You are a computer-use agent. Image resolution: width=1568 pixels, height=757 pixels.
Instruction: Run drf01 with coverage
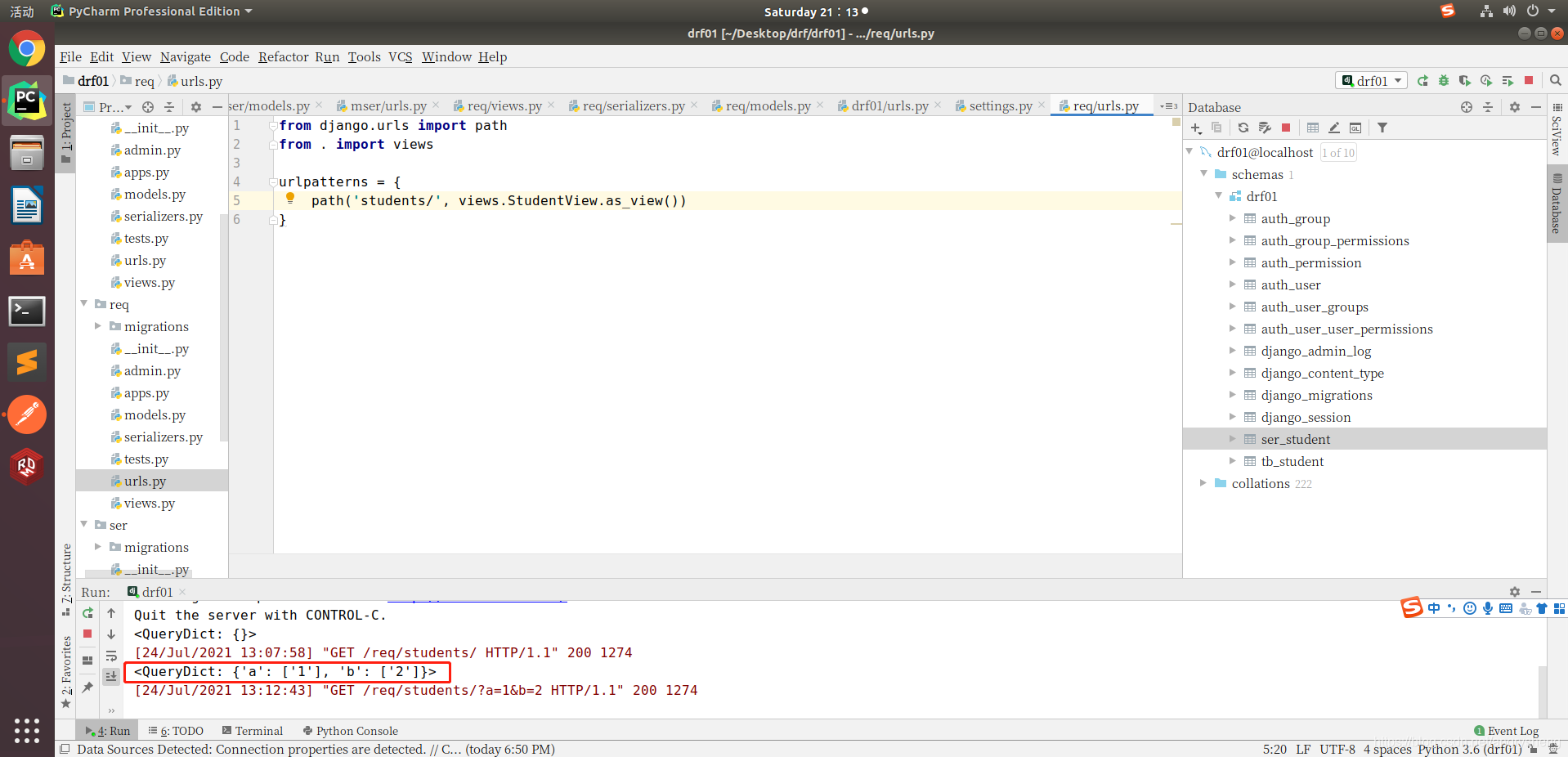coord(1465,81)
